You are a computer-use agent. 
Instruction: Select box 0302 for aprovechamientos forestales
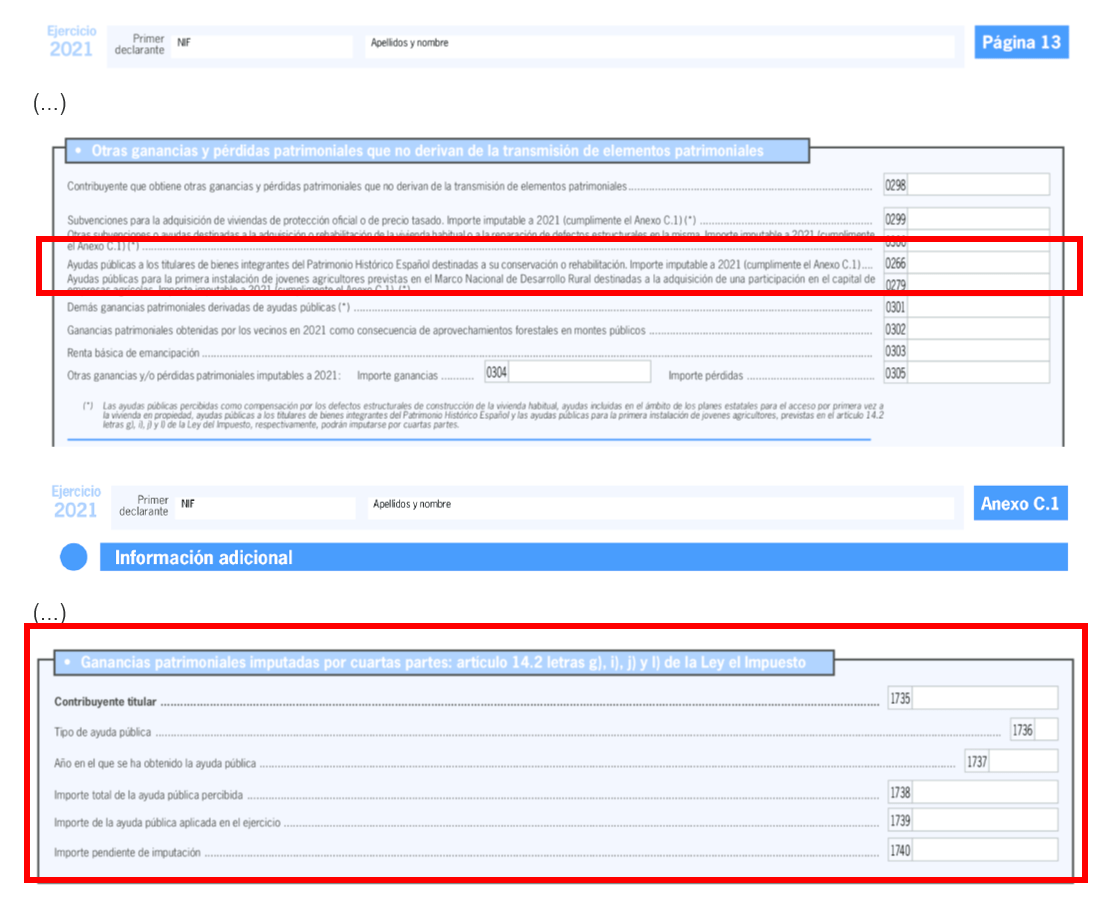point(977,329)
